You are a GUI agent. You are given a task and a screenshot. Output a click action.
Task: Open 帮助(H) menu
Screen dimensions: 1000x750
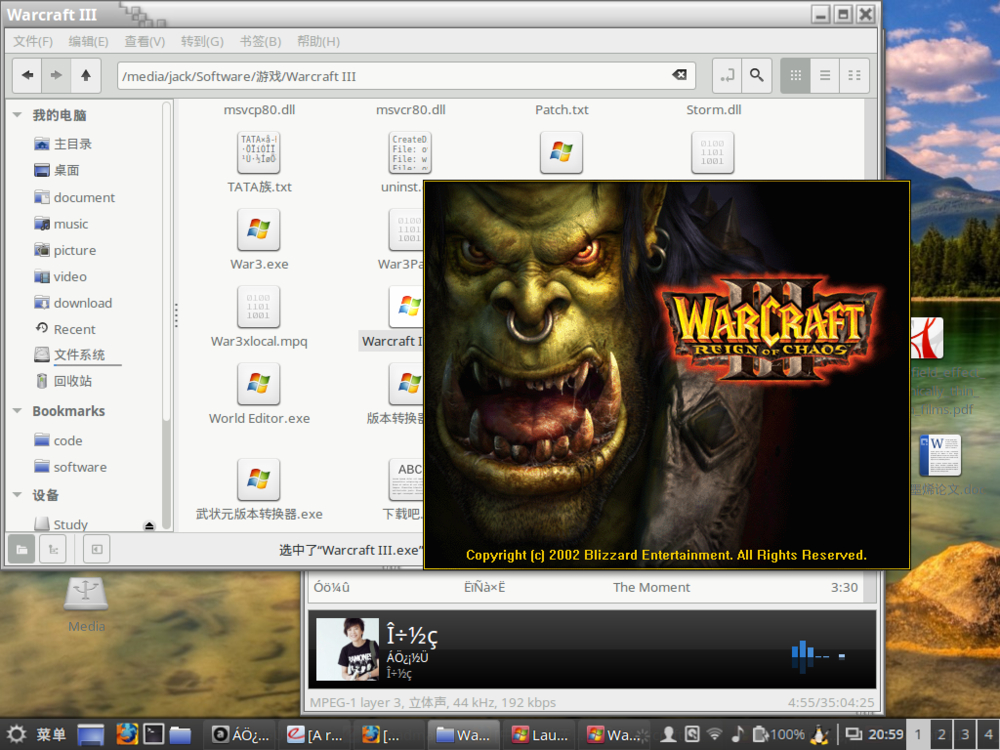click(x=318, y=41)
